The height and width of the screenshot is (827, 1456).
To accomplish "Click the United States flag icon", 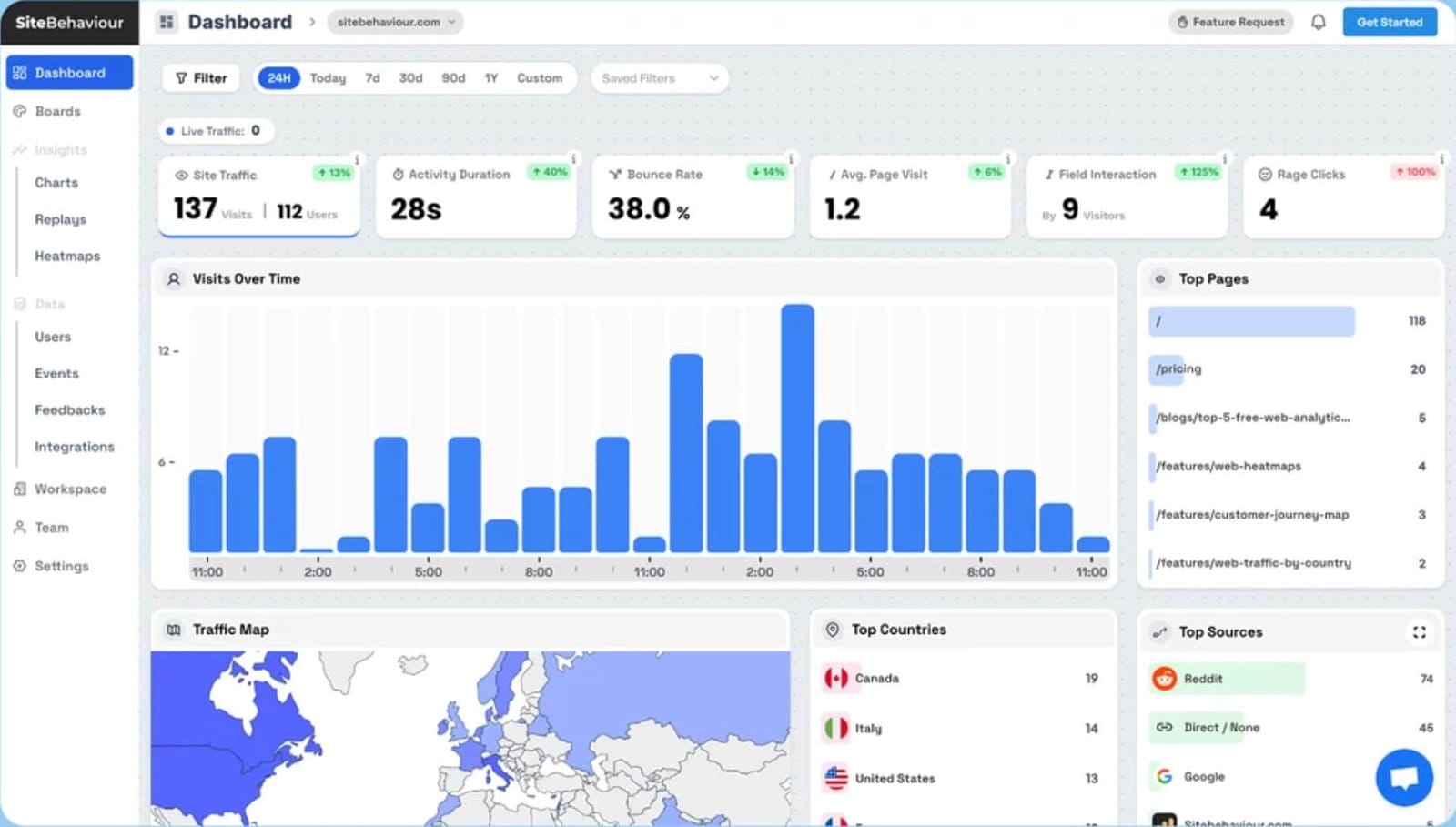I will pyautogui.click(x=836, y=779).
